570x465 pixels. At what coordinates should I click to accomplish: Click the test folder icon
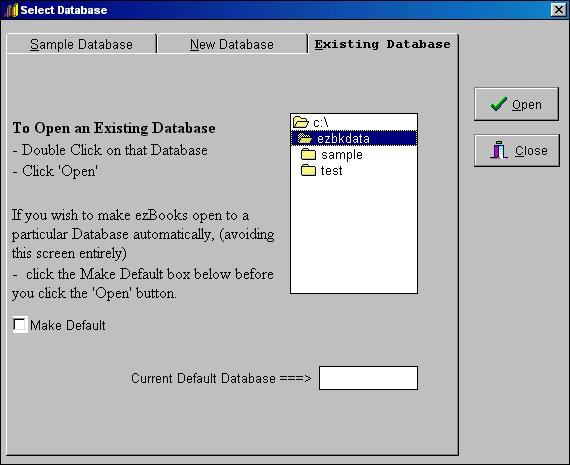coord(308,170)
